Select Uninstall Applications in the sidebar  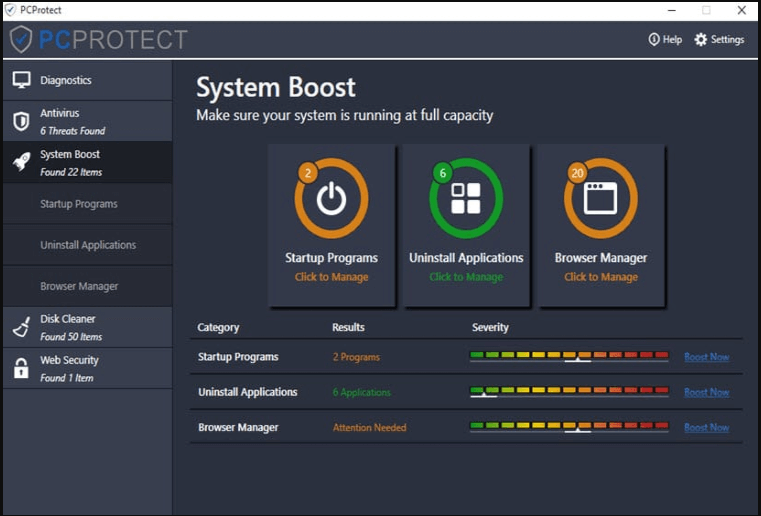[x=88, y=245]
